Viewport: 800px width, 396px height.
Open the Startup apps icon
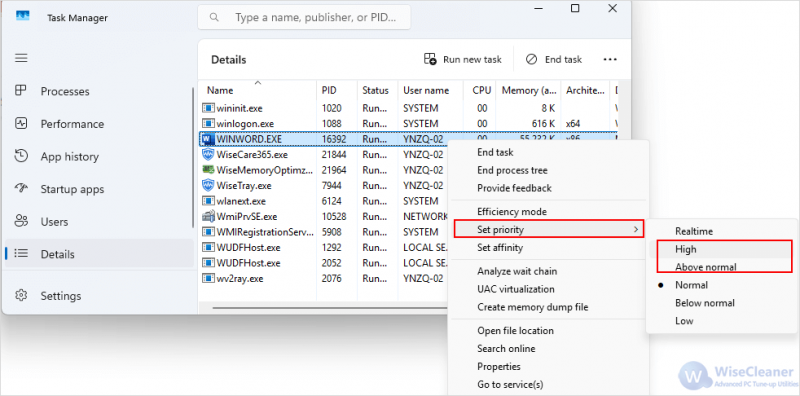click(x=21, y=189)
